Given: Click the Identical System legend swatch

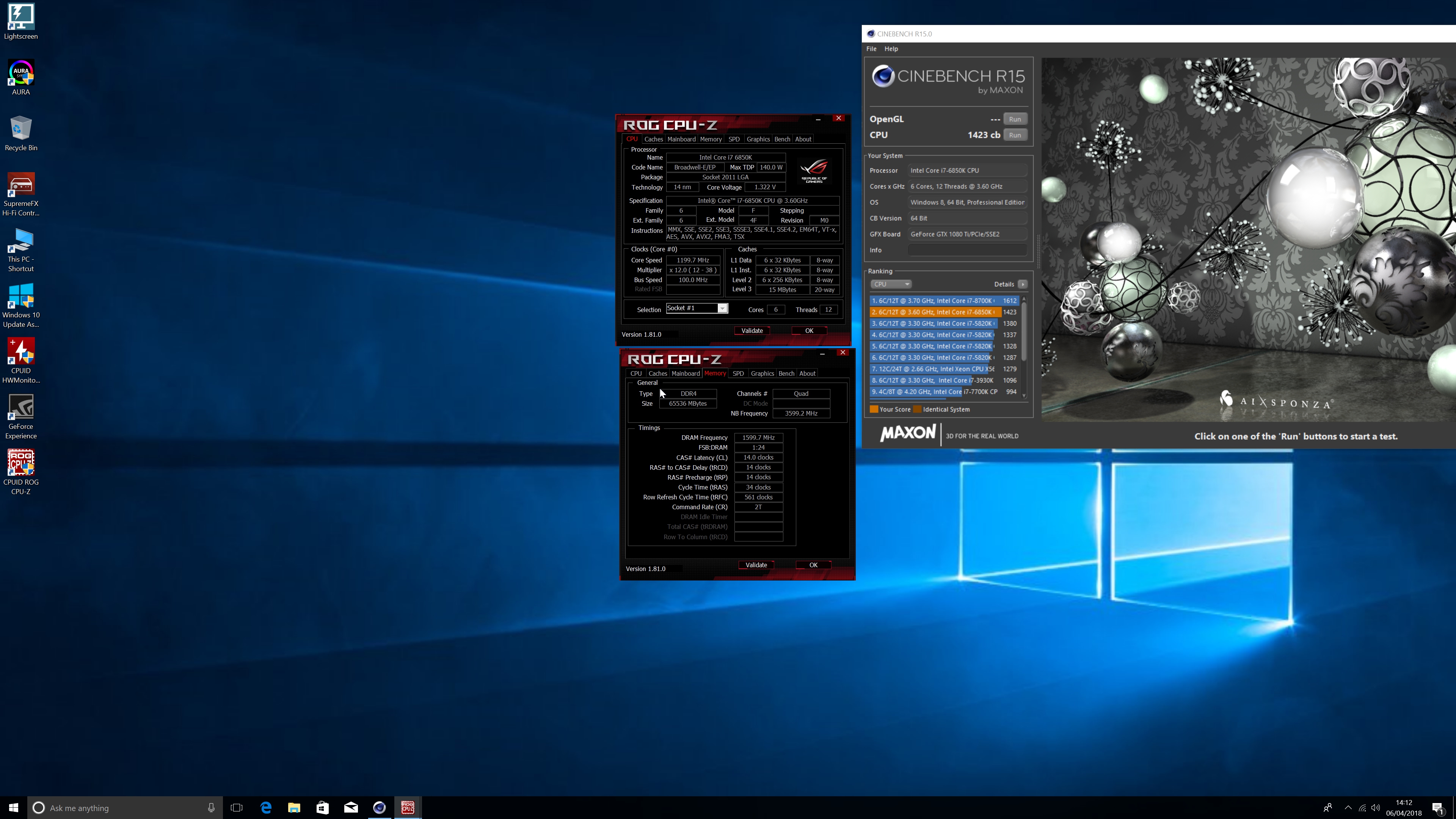Looking at the screenshot, I should pyautogui.click(x=917, y=409).
